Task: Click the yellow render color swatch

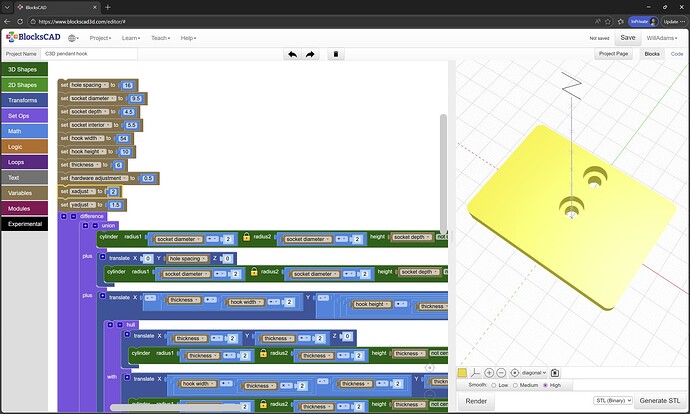Action: point(462,372)
